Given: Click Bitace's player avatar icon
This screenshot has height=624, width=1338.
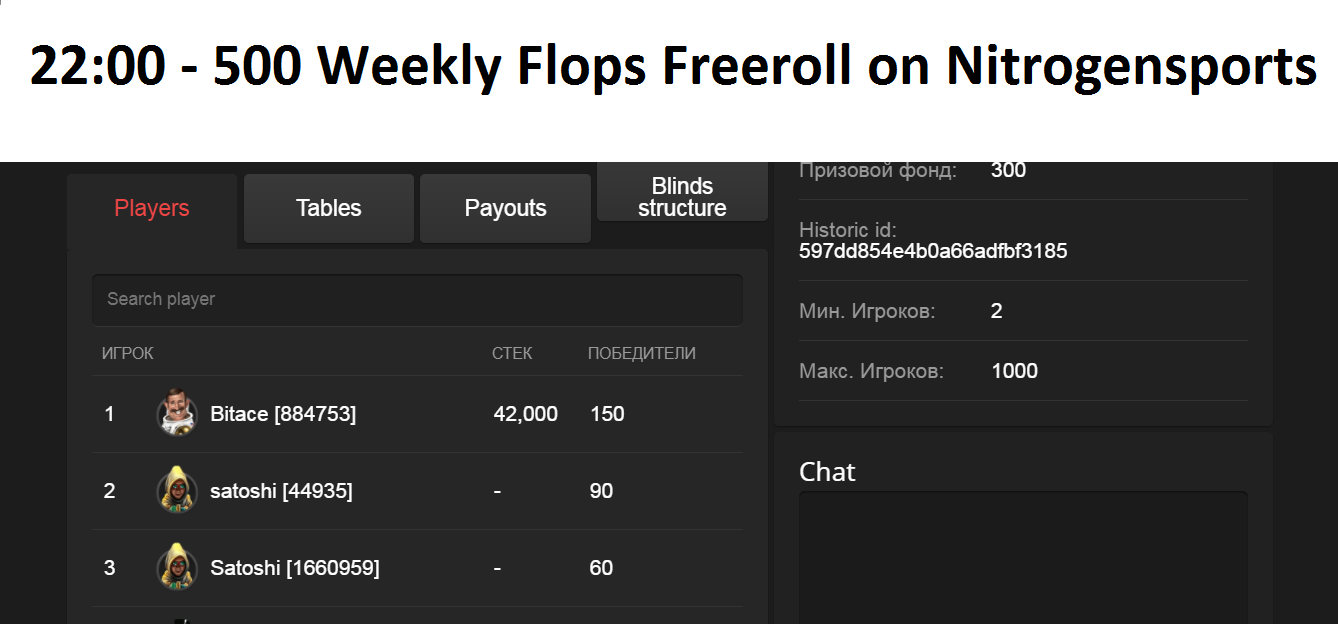Looking at the screenshot, I should 177,413.
